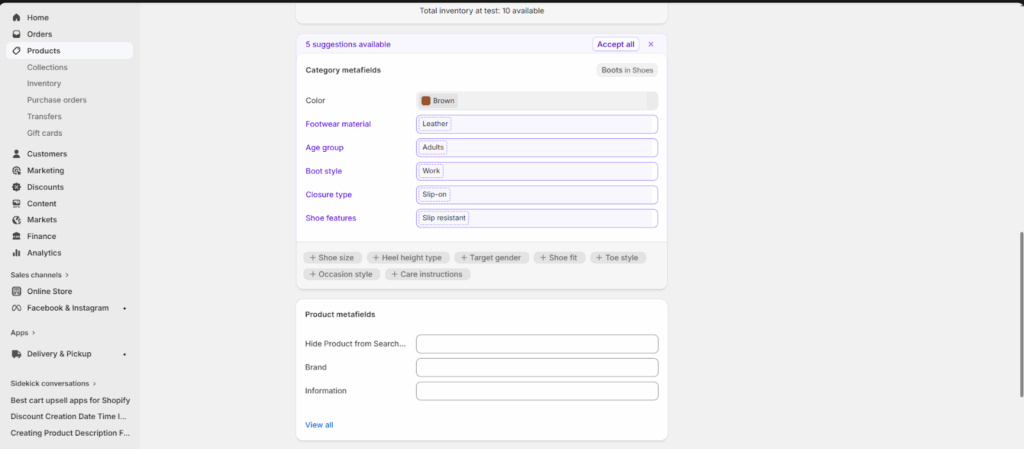Click the Home icon in sidebar

(17, 18)
